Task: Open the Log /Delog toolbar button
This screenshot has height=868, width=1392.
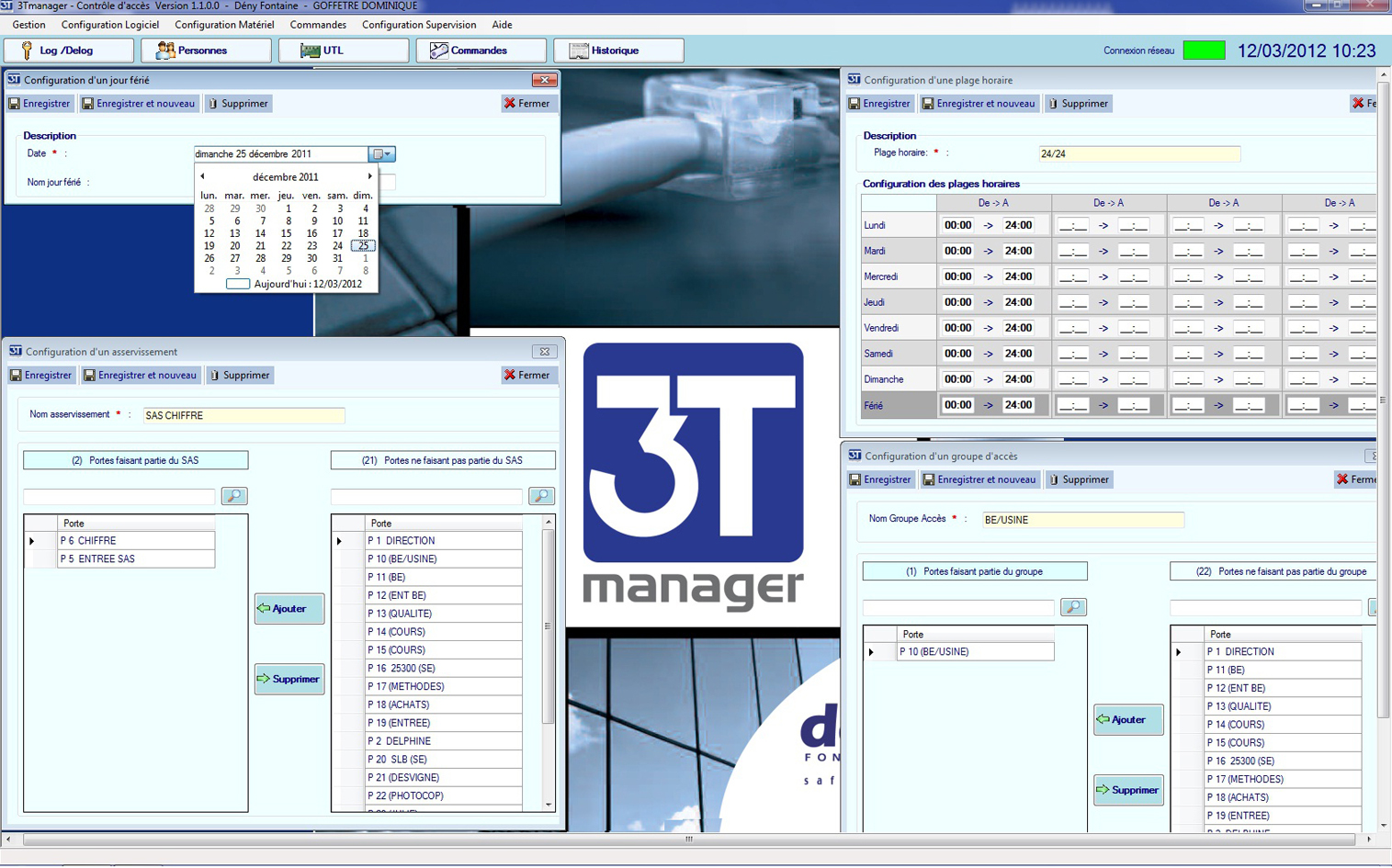Action: pos(69,51)
